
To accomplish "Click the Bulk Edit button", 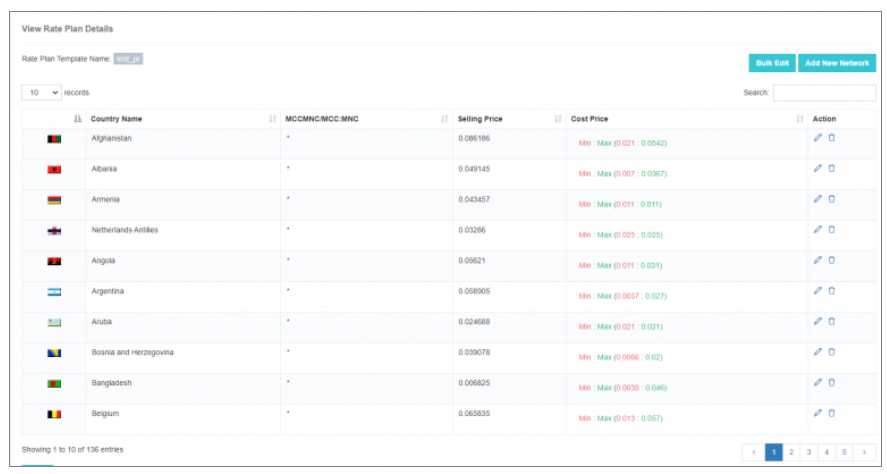I will [771, 63].
